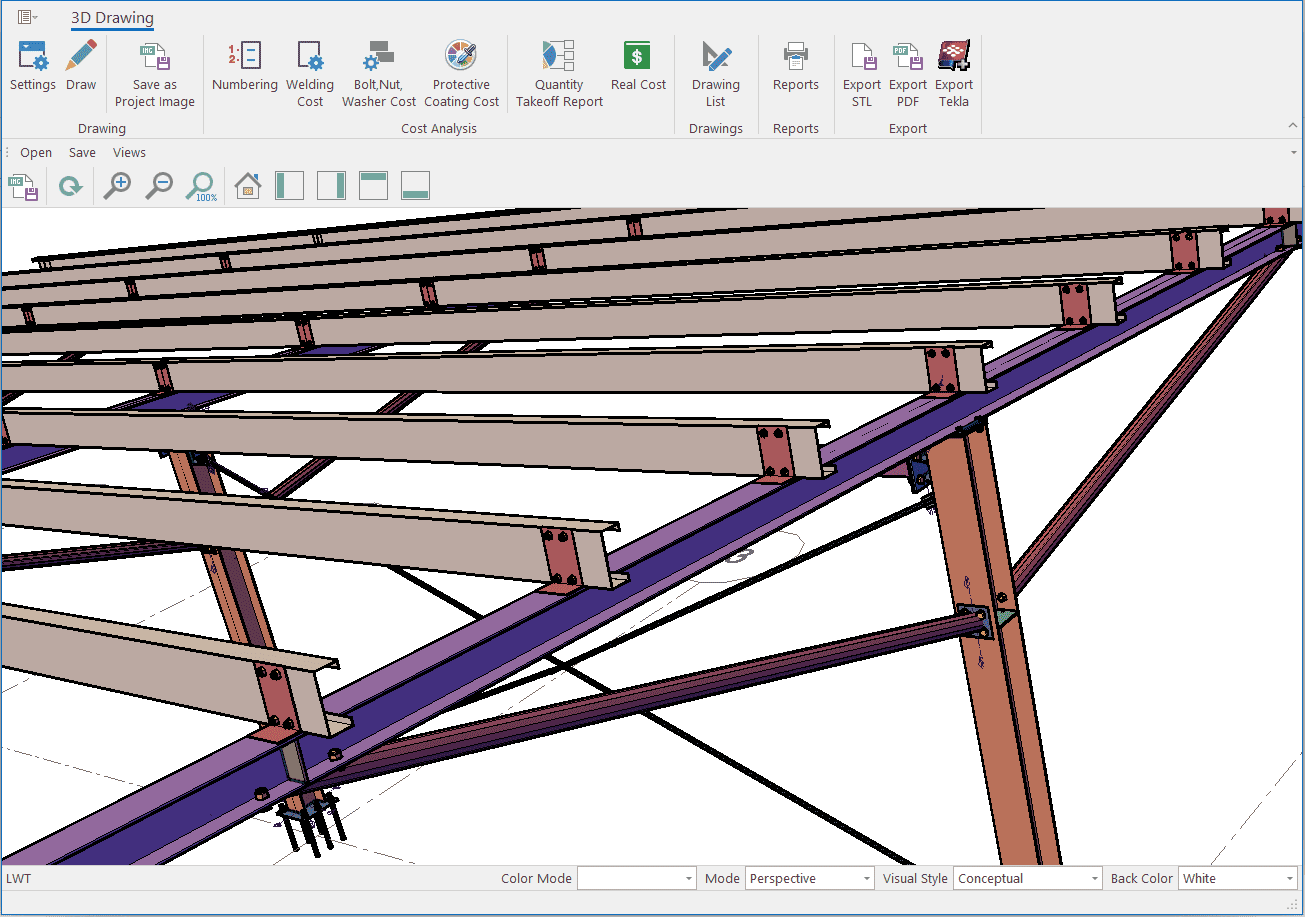Viewport: 1305px width, 917px height.
Task: Open the 3D drawing Settings
Action: (x=33, y=66)
